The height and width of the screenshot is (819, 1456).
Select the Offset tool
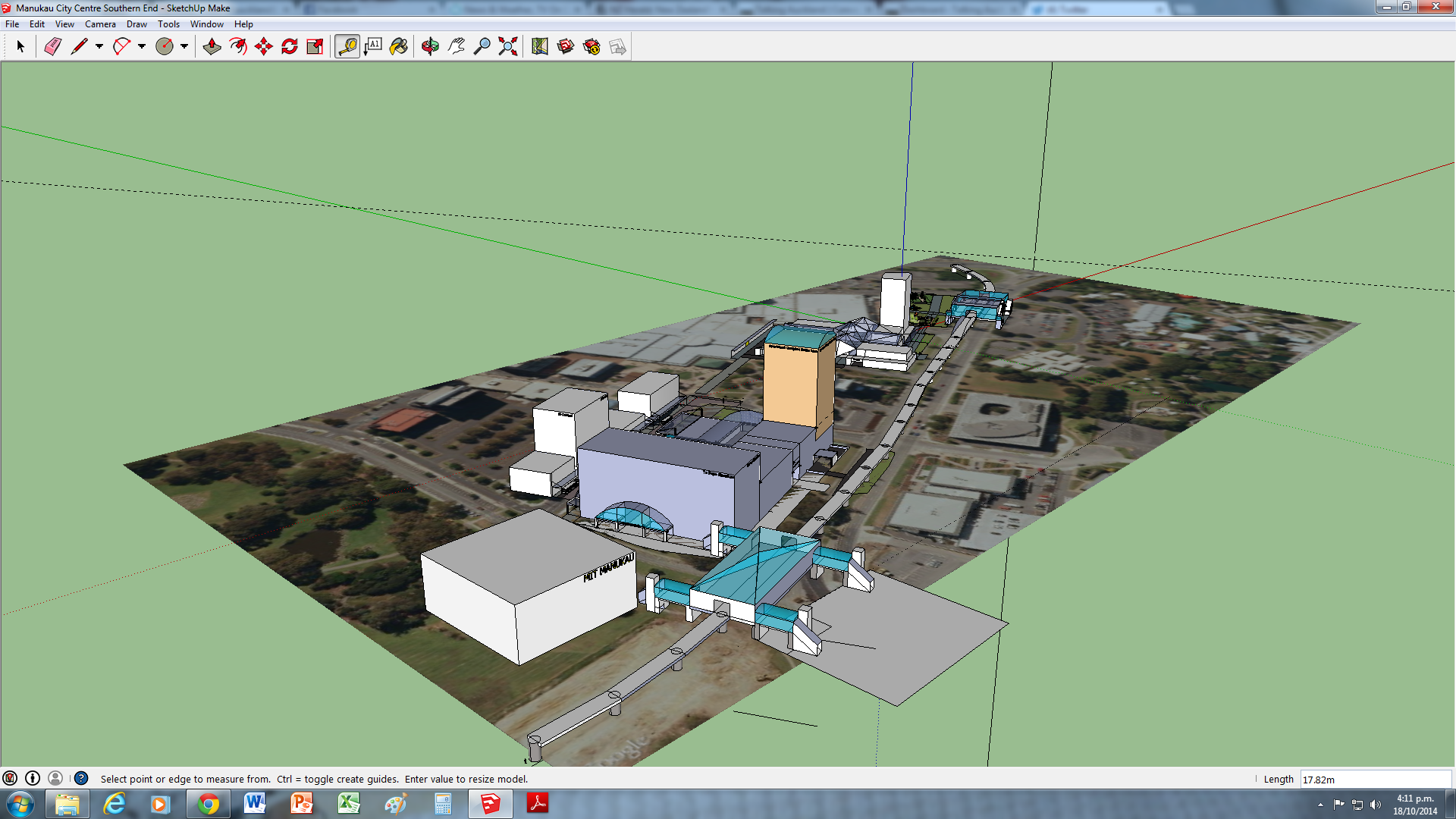coord(238,47)
